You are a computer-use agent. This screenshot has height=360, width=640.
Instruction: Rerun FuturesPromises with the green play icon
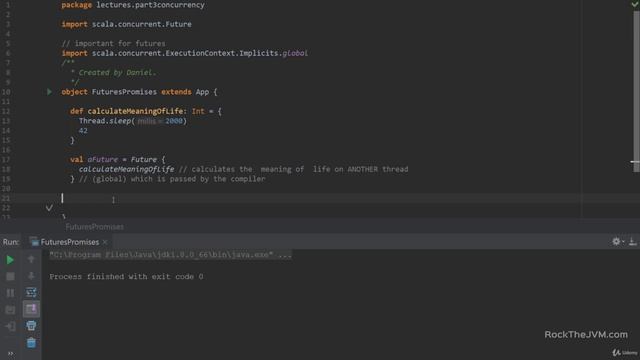pos(10,260)
